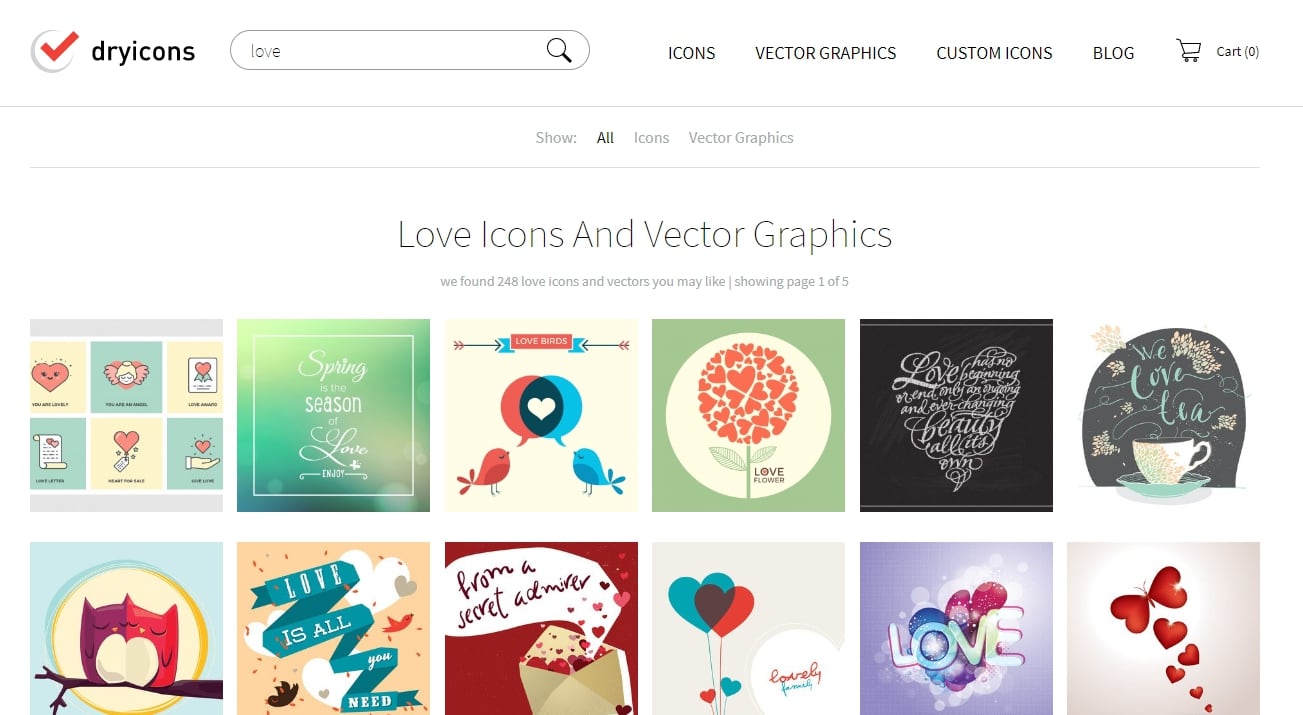Click the dryicons checkmark logo

tap(55, 50)
